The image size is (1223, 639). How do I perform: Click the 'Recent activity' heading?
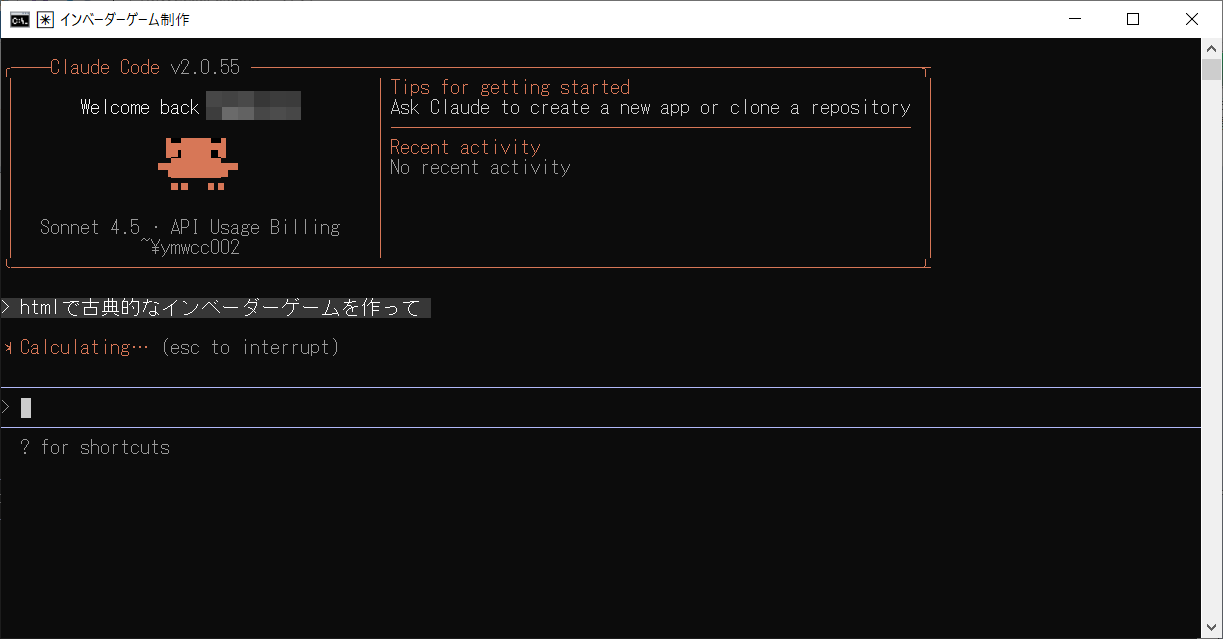pyautogui.click(x=465, y=148)
